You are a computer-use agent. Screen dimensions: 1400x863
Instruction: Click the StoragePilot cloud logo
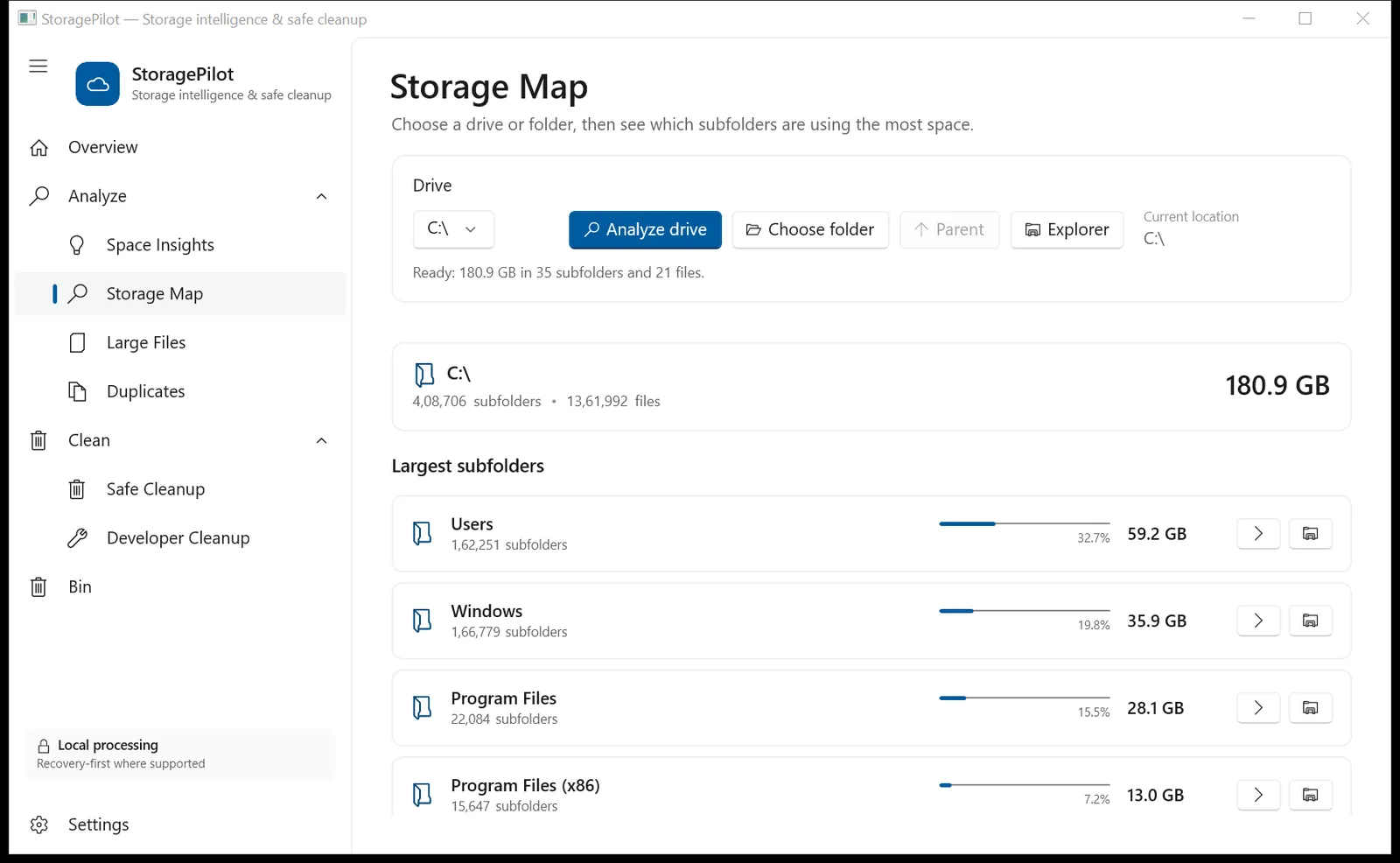(98, 84)
